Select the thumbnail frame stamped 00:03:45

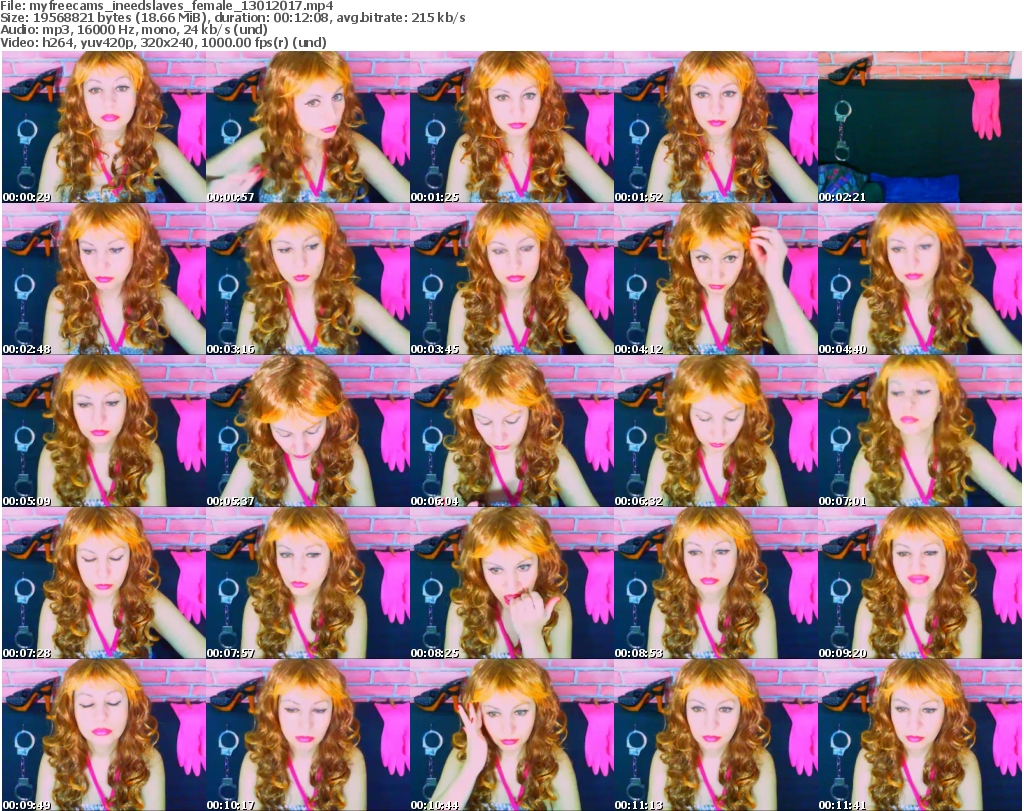pos(511,279)
